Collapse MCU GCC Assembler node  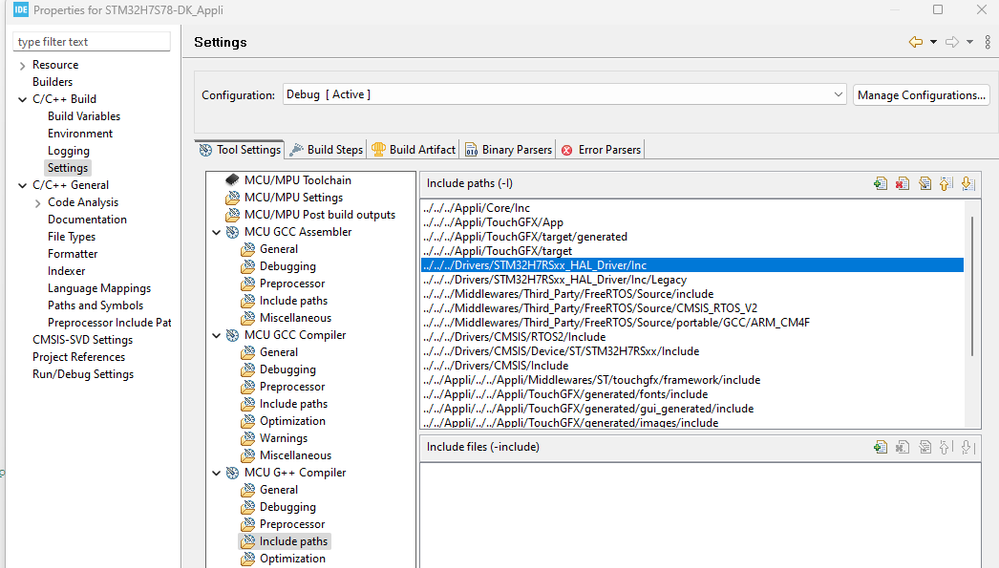coord(217,232)
